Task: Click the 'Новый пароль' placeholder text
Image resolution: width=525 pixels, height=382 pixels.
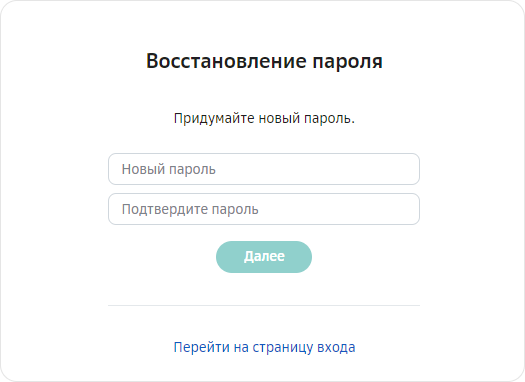Action: [168, 169]
